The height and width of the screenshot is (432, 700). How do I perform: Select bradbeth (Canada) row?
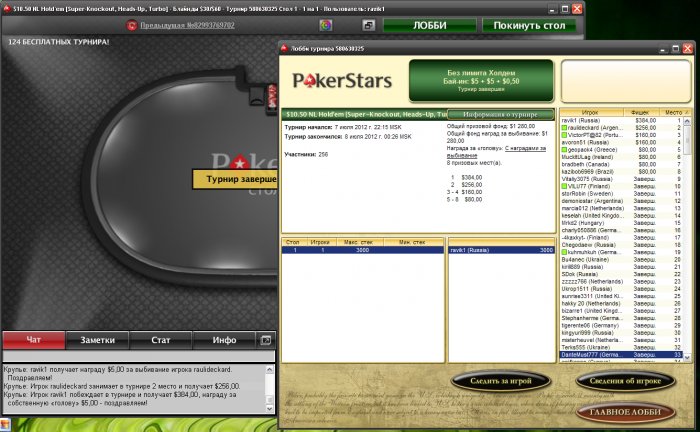621,164
